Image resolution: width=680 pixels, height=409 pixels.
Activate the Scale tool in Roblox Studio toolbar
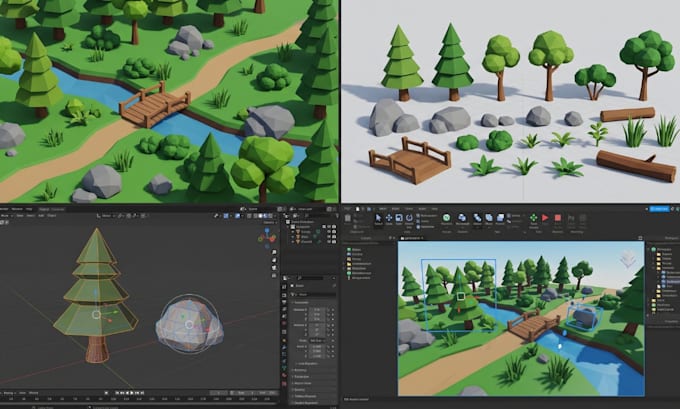[x=399, y=218]
